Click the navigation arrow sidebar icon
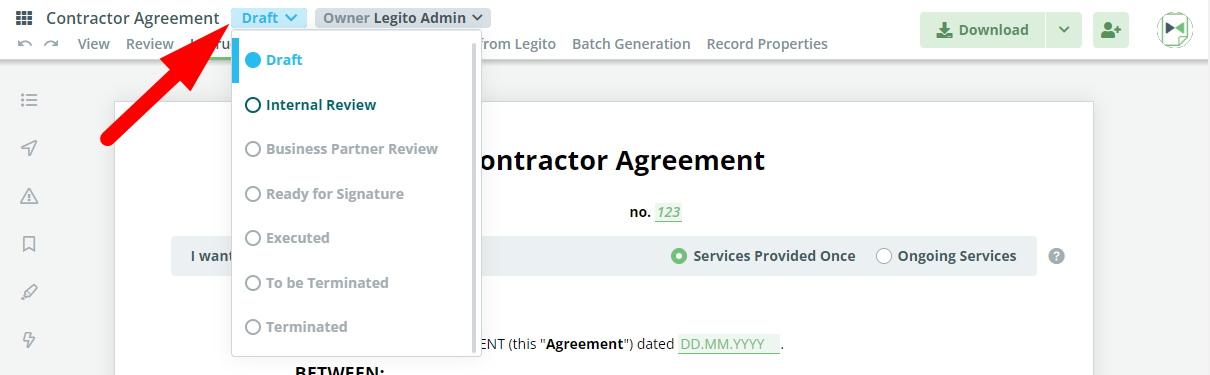Viewport: 1210px width, 375px height. [x=29, y=148]
